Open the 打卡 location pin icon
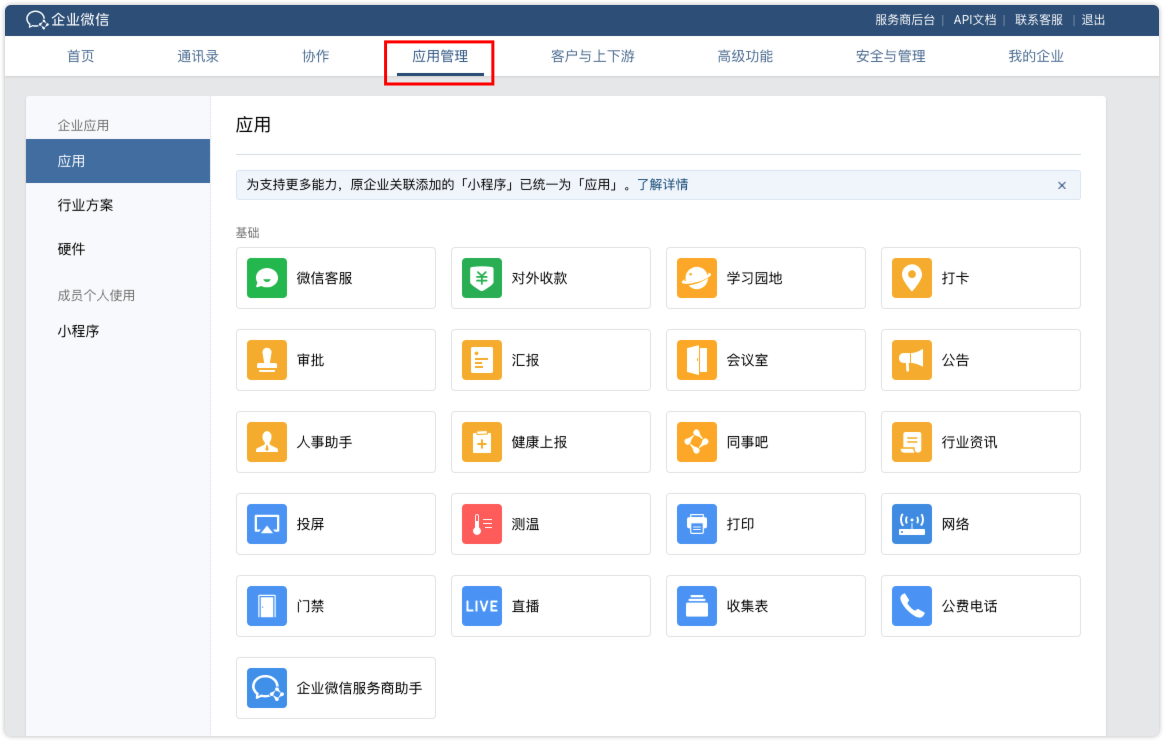Screen dimensions: 1164x741 912,278
